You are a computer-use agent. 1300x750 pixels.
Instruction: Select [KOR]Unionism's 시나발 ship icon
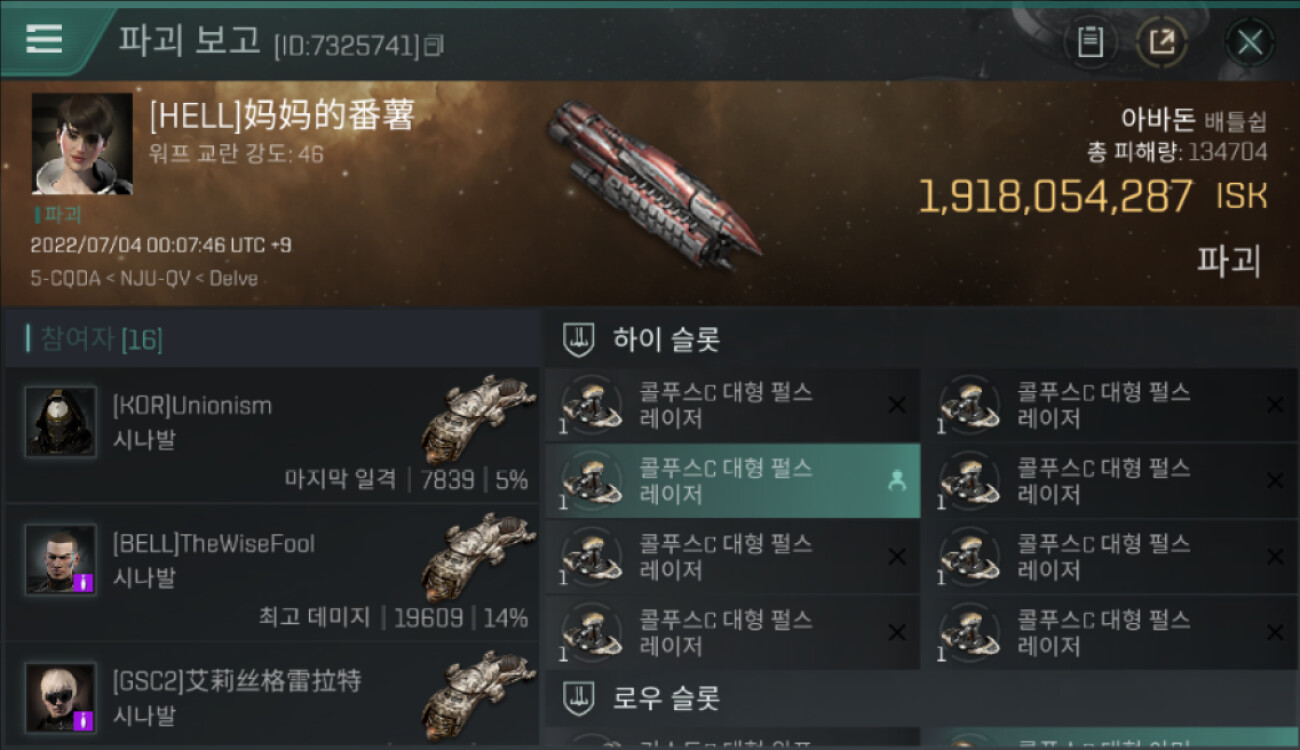click(477, 418)
